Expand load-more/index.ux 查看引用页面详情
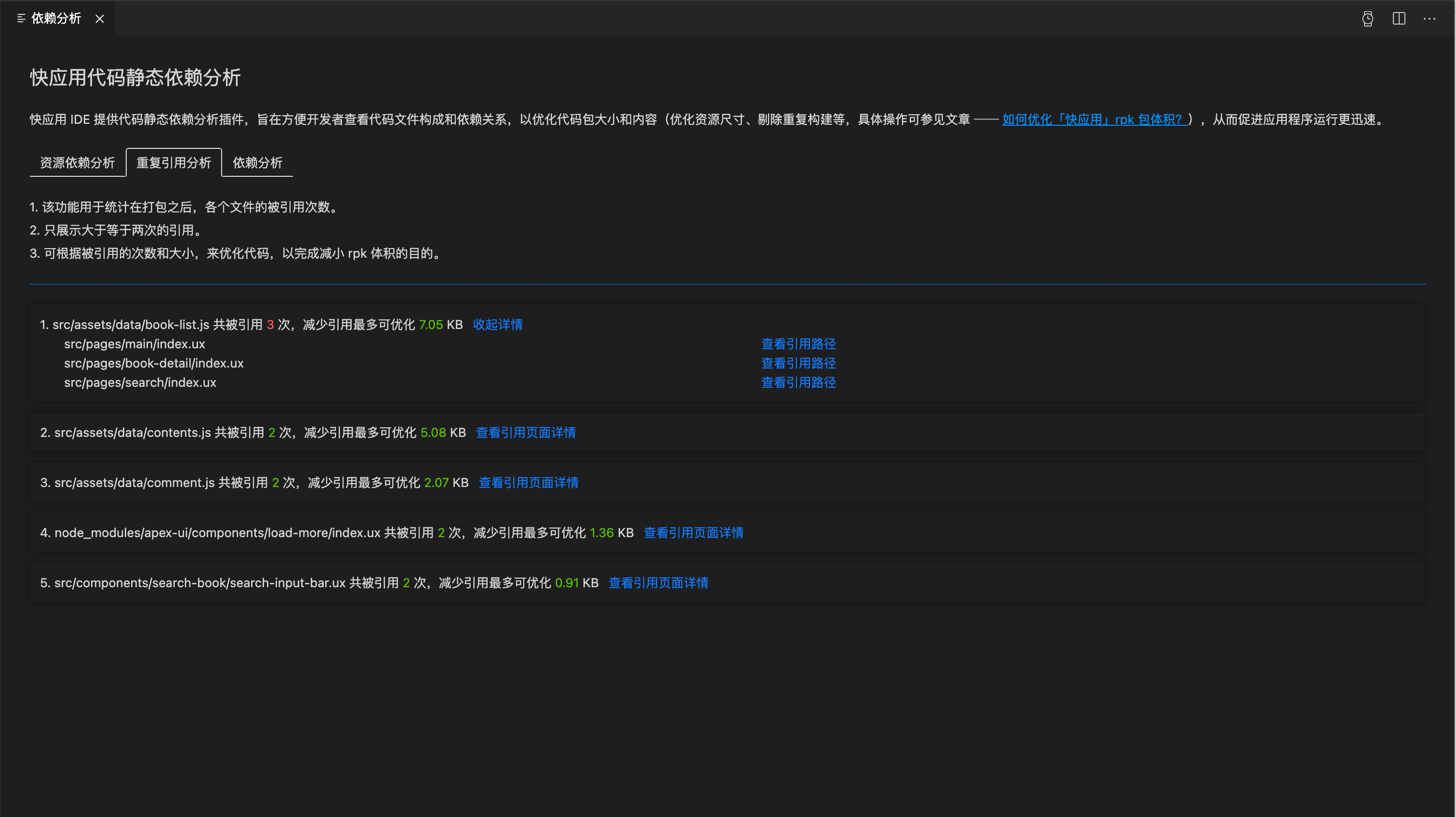Screen dimensions: 1456x817 pos(693,533)
